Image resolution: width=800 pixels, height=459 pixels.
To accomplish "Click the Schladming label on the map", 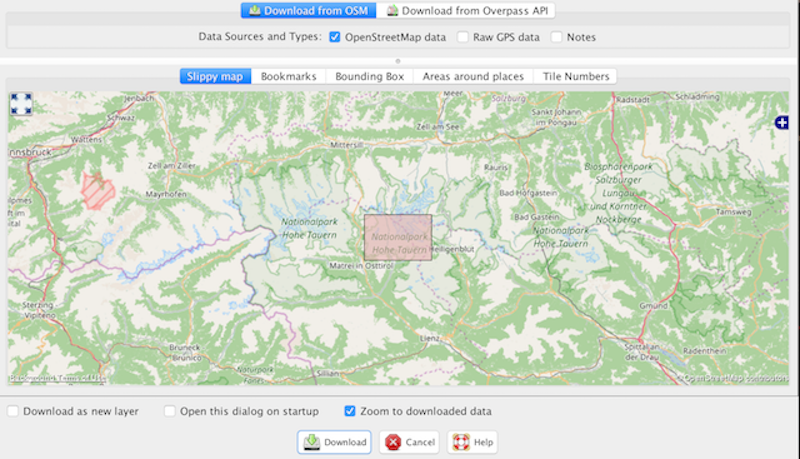I will click(x=697, y=96).
